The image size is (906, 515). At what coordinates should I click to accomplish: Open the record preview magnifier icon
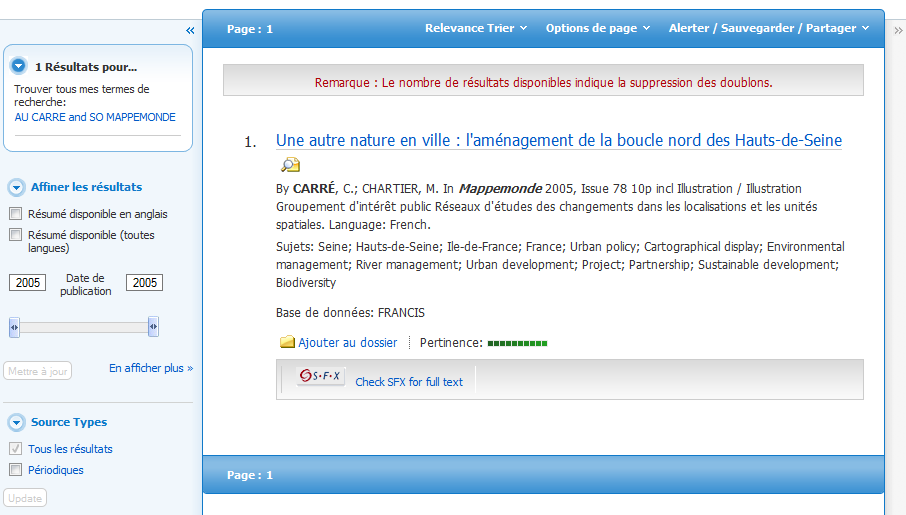290,165
